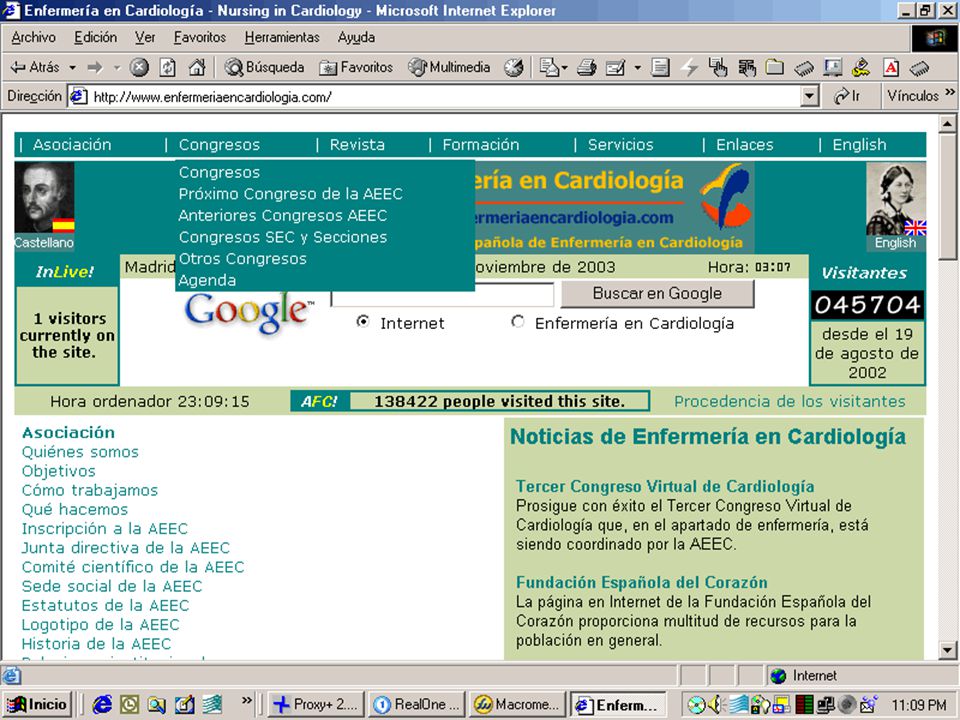The image size is (960, 720).
Task: Print the page with the printer icon
Action: tap(587, 67)
